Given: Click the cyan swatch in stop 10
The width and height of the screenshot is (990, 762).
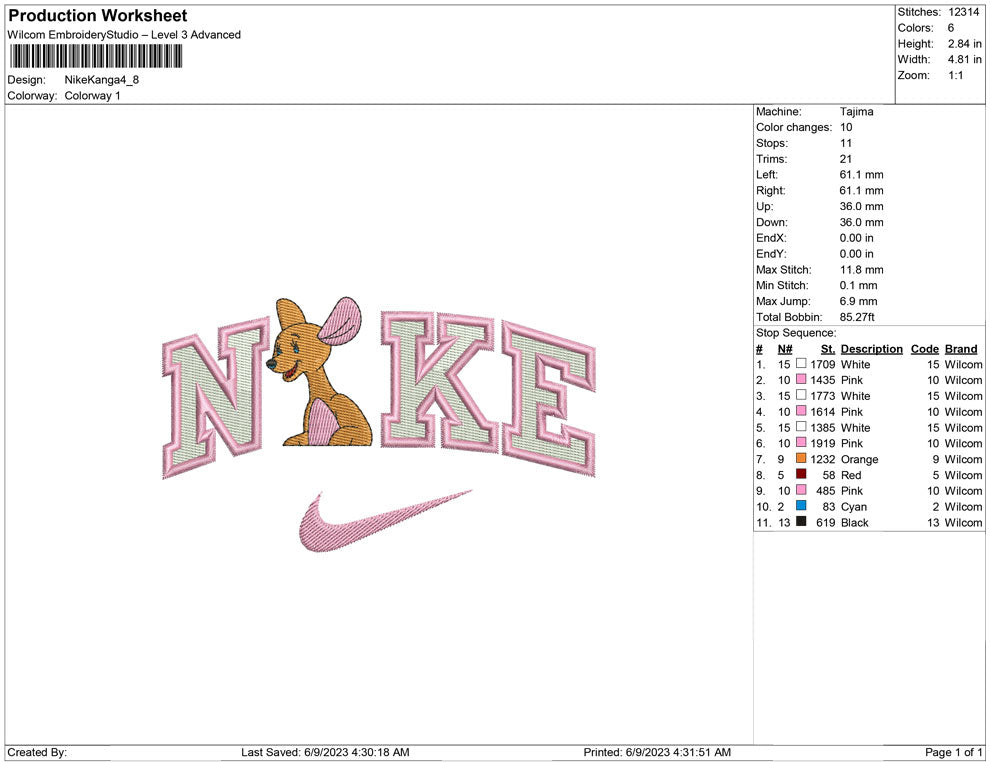Looking at the screenshot, I should [801, 506].
